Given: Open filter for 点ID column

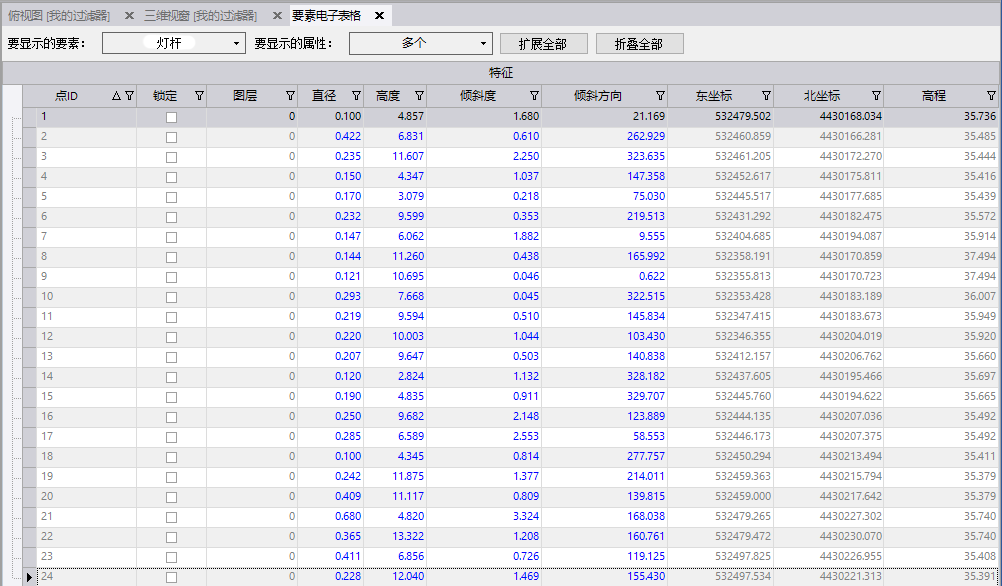Looking at the screenshot, I should coord(129,96).
